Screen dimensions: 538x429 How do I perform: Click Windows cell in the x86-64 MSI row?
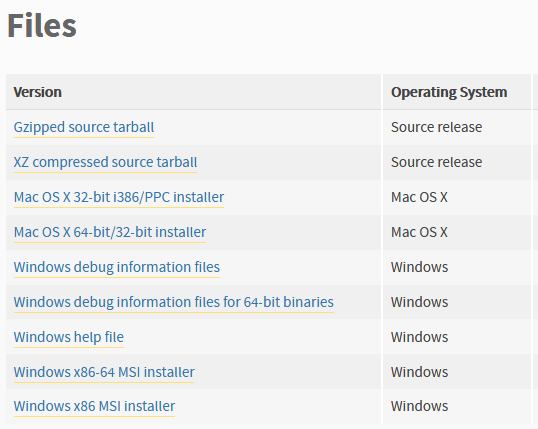419,372
